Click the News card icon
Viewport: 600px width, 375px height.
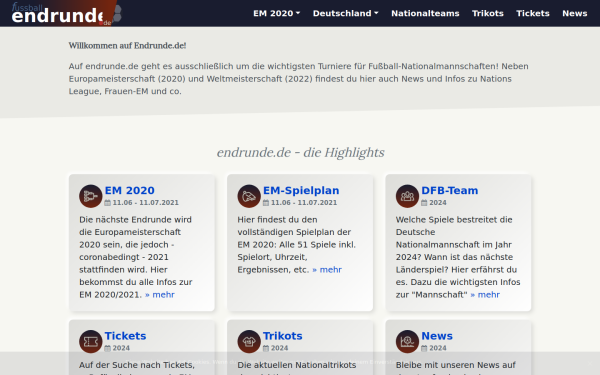pyautogui.click(x=408, y=342)
